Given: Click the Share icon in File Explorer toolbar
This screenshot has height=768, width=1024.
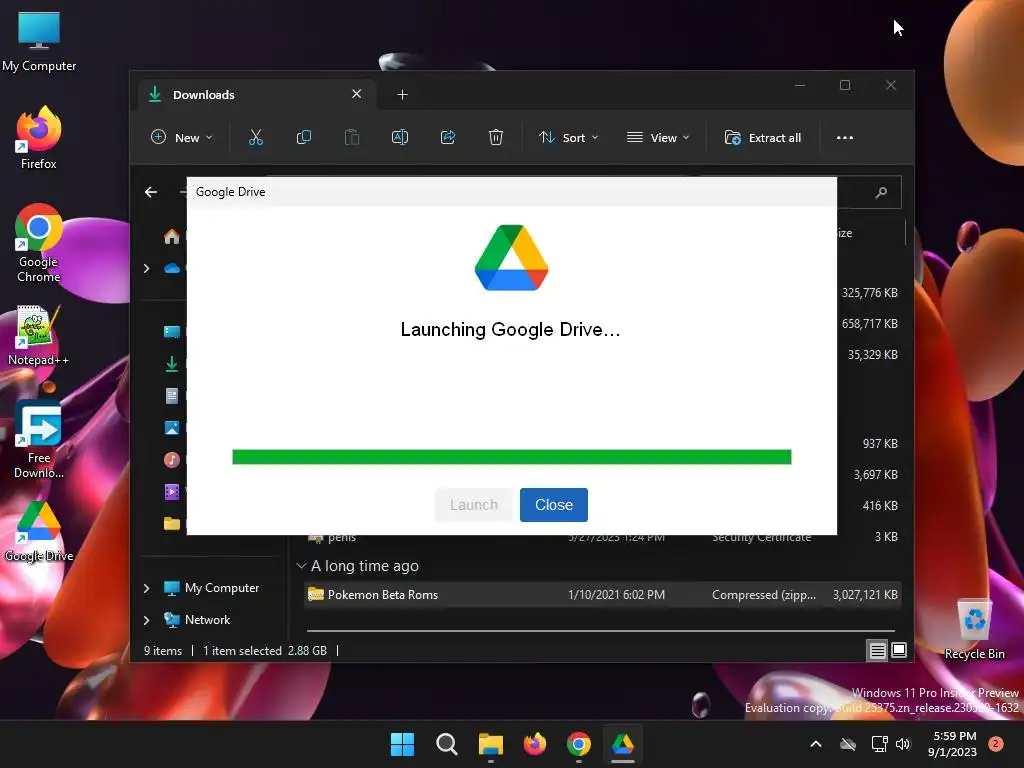Looking at the screenshot, I should point(448,137).
